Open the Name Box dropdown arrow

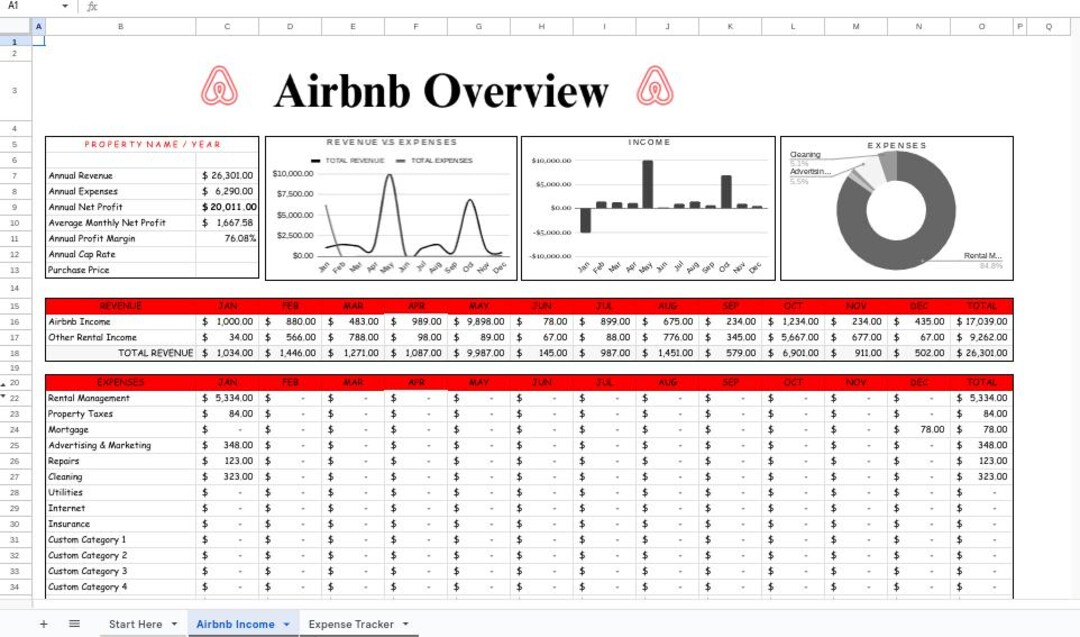point(64,7)
